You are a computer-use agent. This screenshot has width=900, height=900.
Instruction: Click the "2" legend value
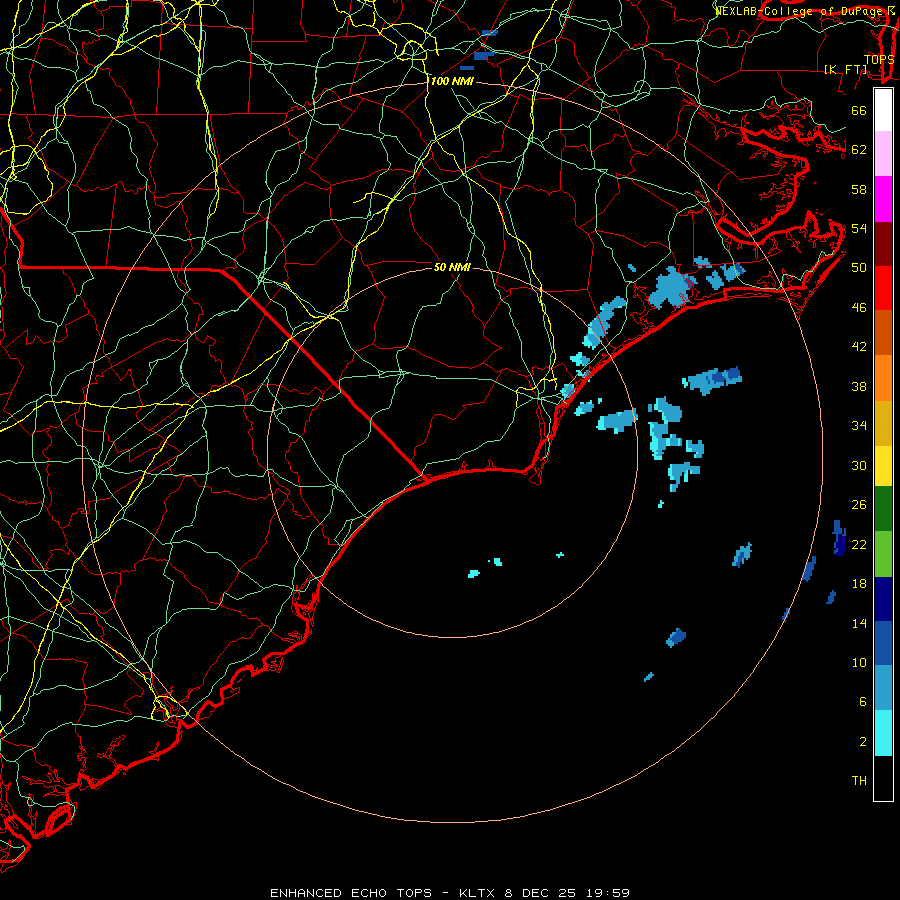(x=863, y=742)
